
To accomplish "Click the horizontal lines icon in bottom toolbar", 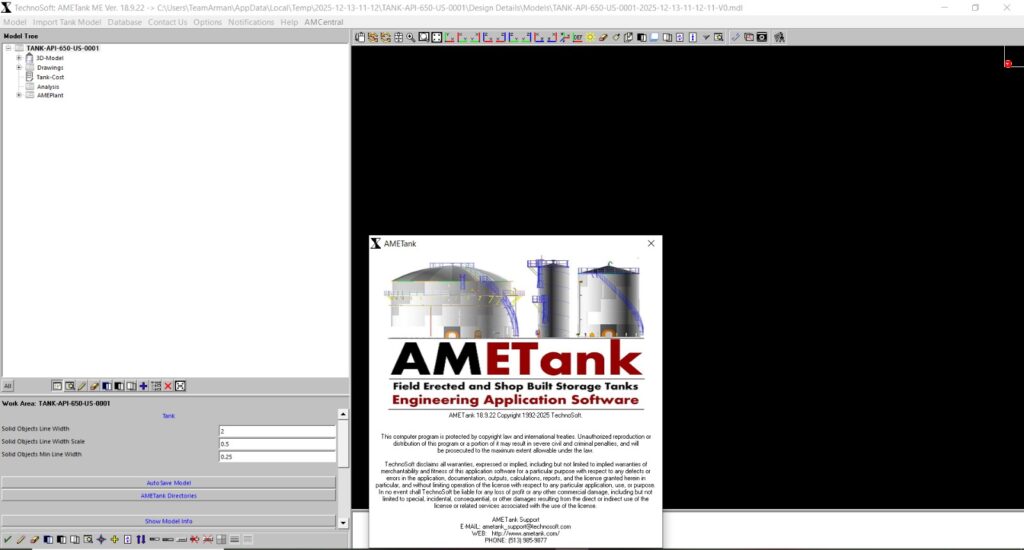I will (x=234, y=540).
